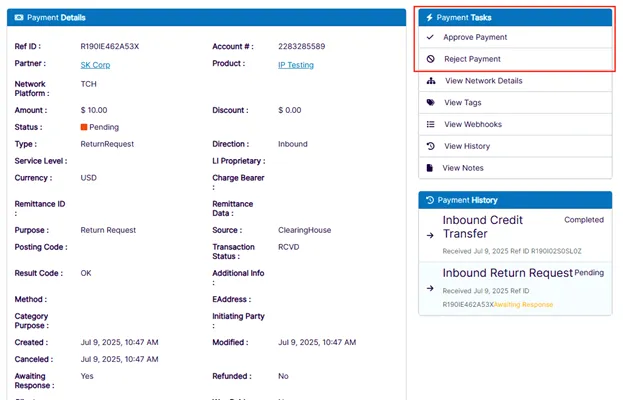Select Reject Payment task
Image resolution: width=623 pixels, height=400 pixels.
click(x=515, y=59)
